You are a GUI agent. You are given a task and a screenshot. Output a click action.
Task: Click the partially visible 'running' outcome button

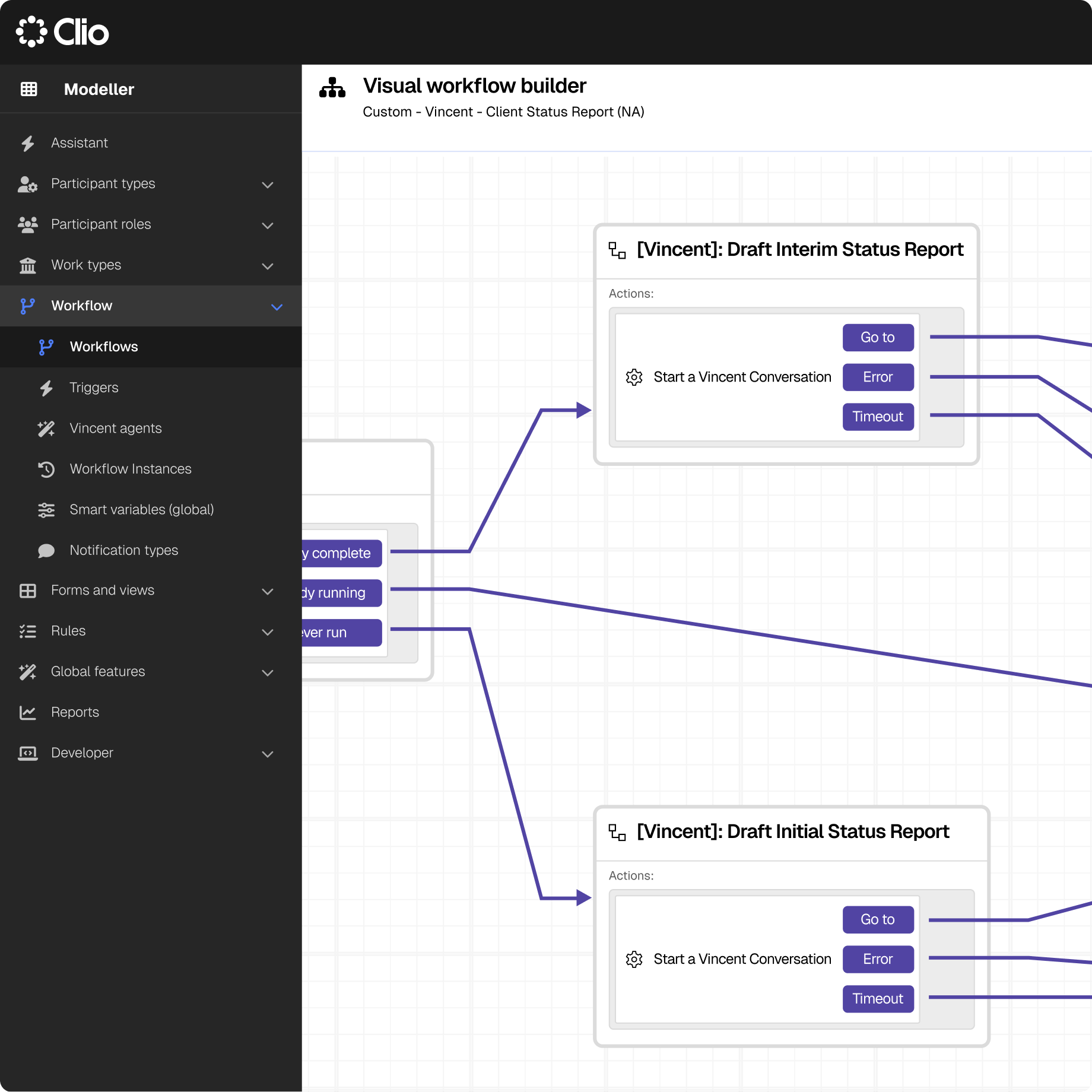coord(342,593)
